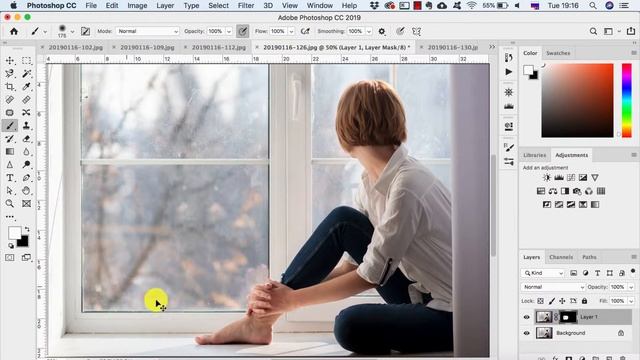Select the Dodge tool
This screenshot has width=640, height=360.
point(27,164)
